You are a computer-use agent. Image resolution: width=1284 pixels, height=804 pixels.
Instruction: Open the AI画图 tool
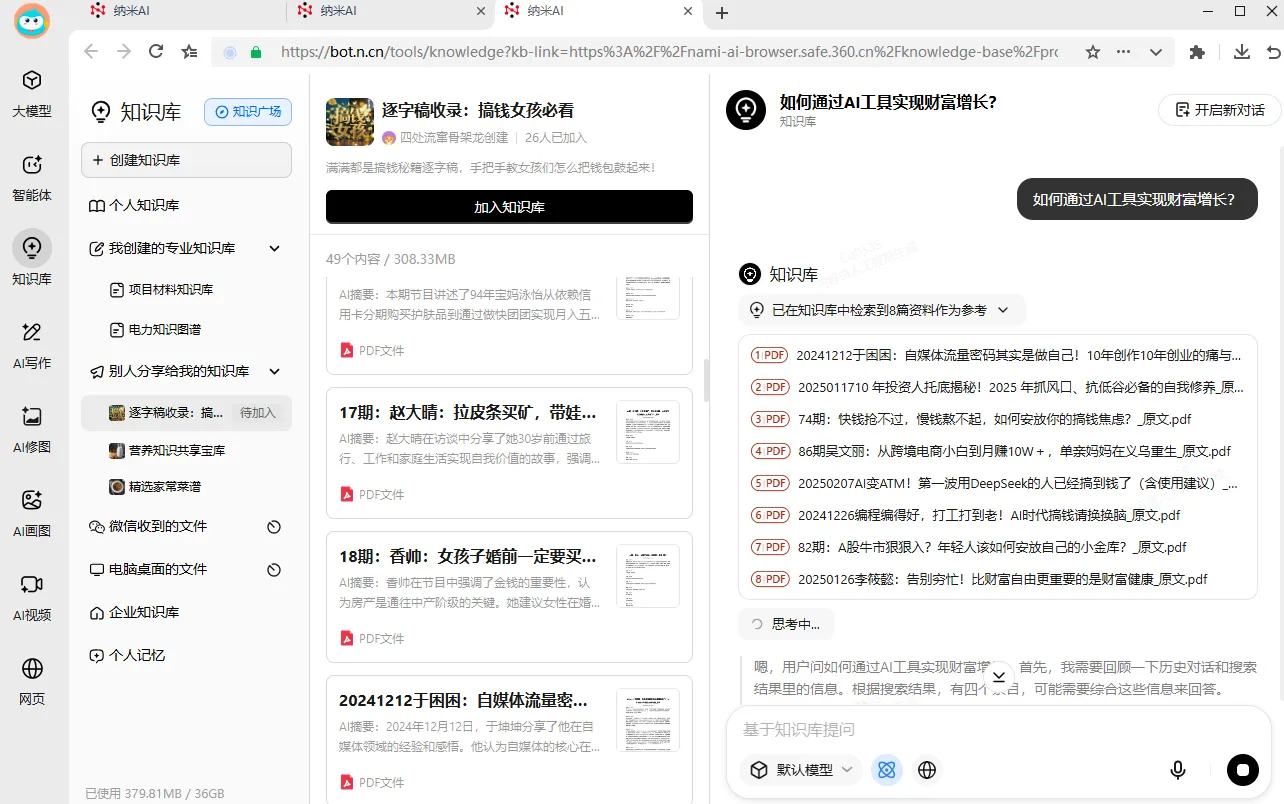(32, 514)
